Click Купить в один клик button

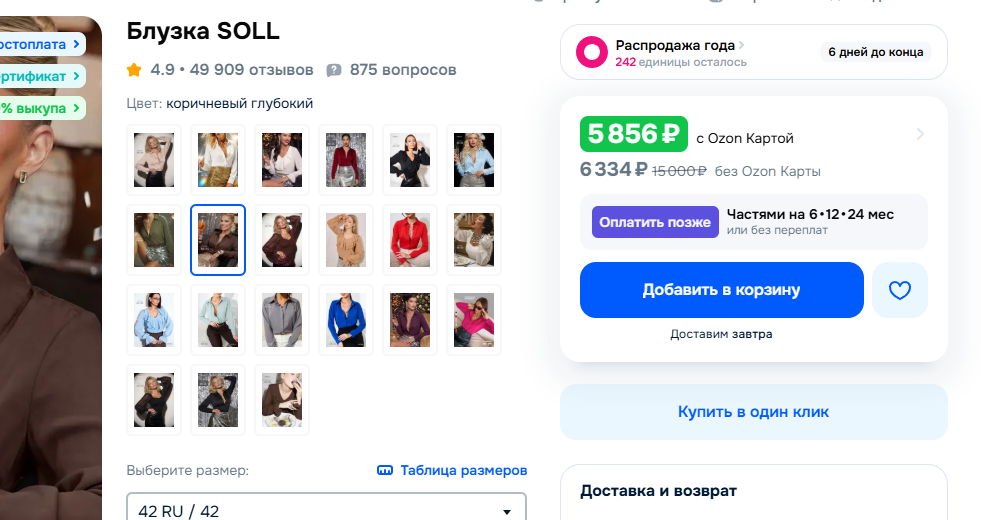(753, 412)
